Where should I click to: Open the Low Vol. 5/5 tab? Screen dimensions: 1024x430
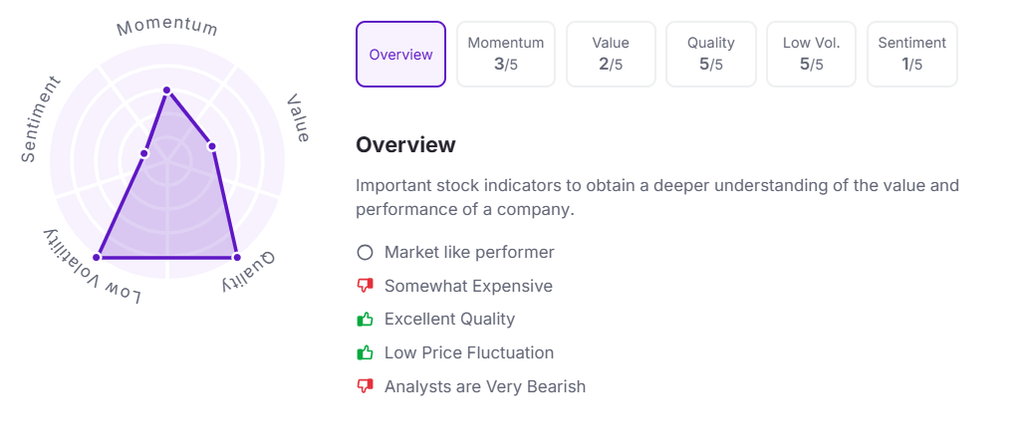click(811, 55)
